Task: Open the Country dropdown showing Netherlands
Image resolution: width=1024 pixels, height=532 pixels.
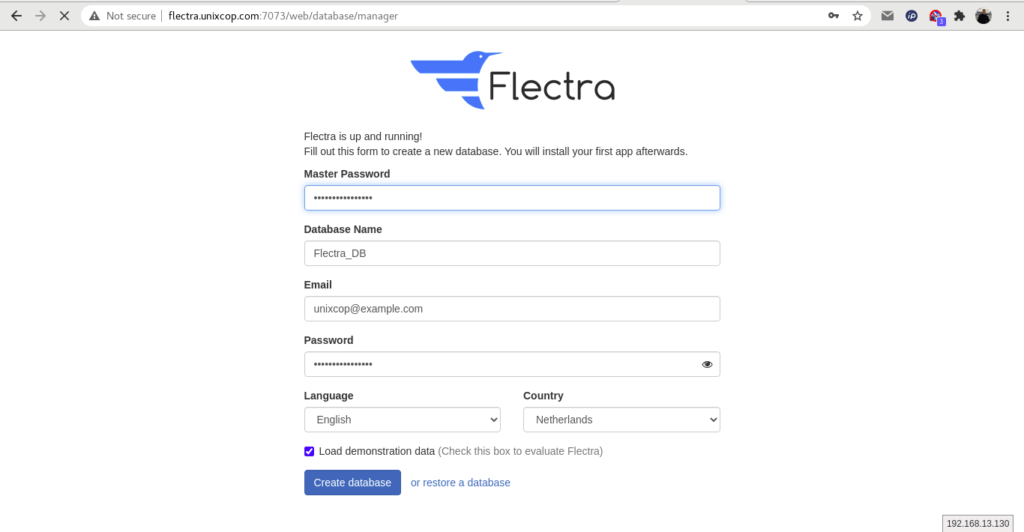Action: tap(622, 420)
